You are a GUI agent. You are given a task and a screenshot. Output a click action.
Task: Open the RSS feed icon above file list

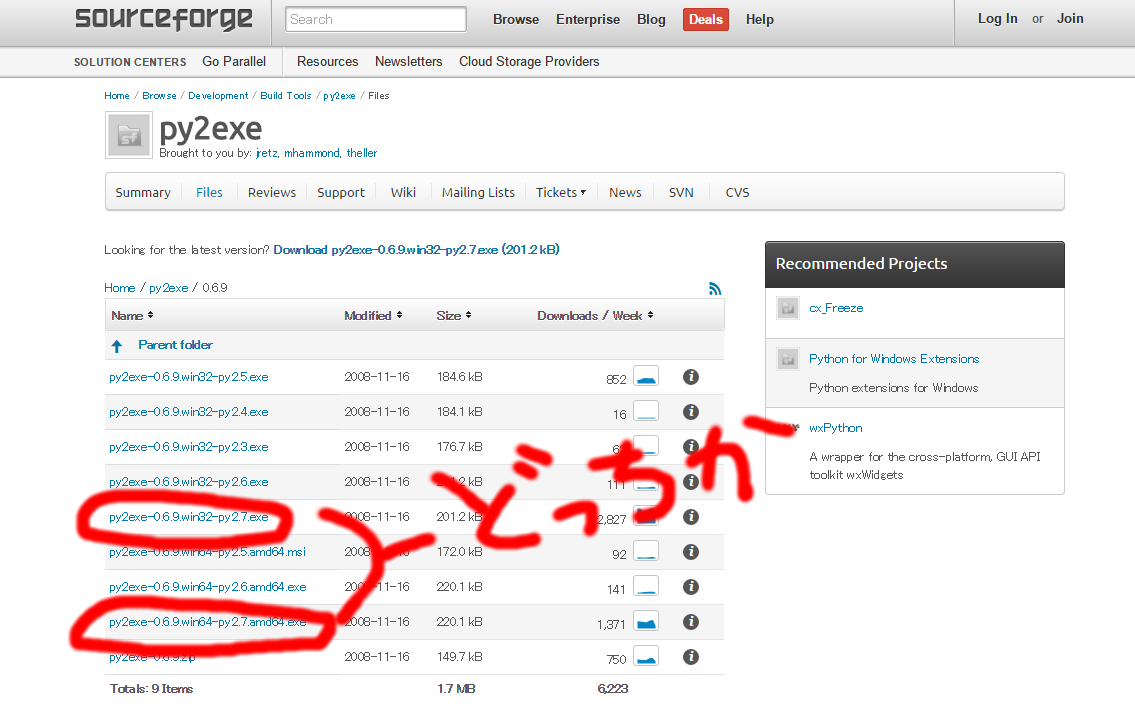[x=715, y=288]
